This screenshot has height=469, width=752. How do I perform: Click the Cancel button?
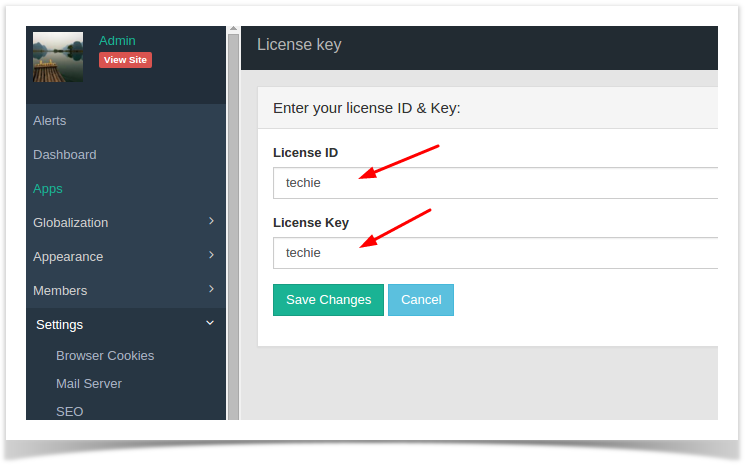421,300
